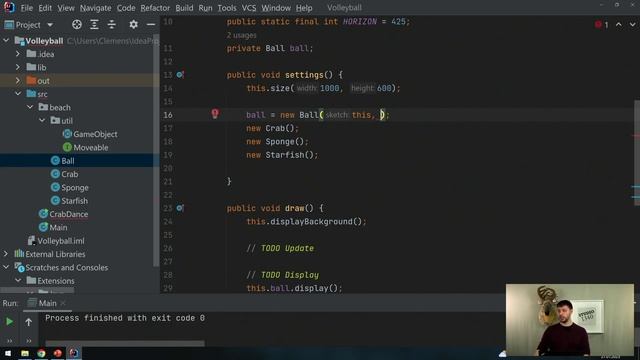Expand External Libraries node
Image resolution: width=640 pixels, height=360 pixels.
tap(6, 254)
